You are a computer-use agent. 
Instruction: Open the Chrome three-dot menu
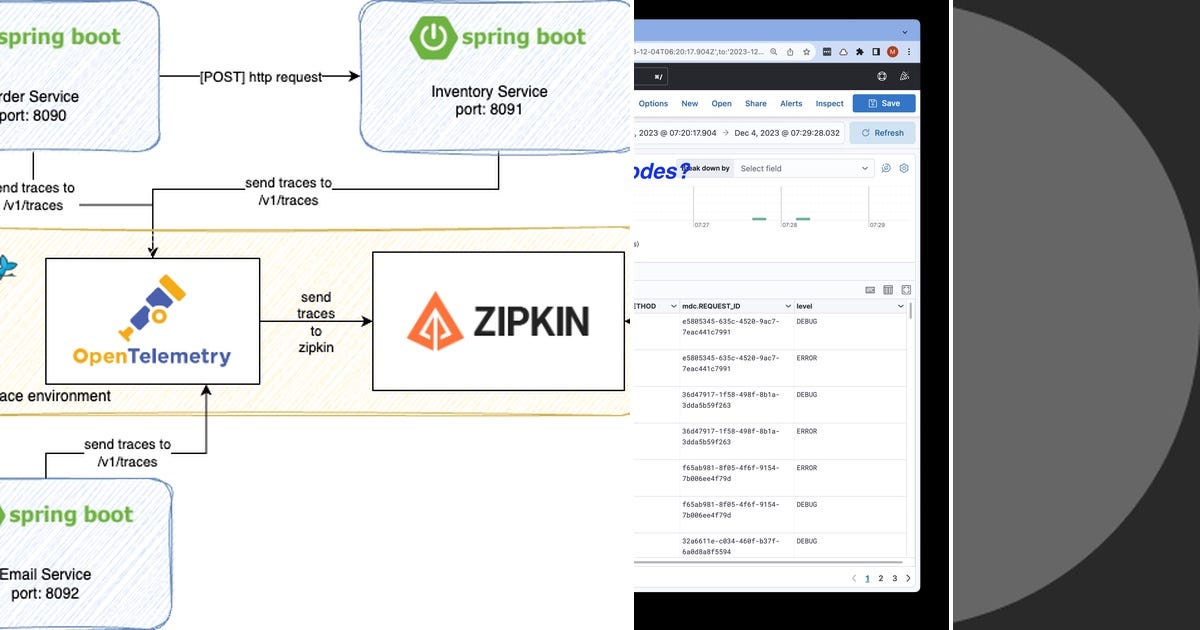click(908, 50)
